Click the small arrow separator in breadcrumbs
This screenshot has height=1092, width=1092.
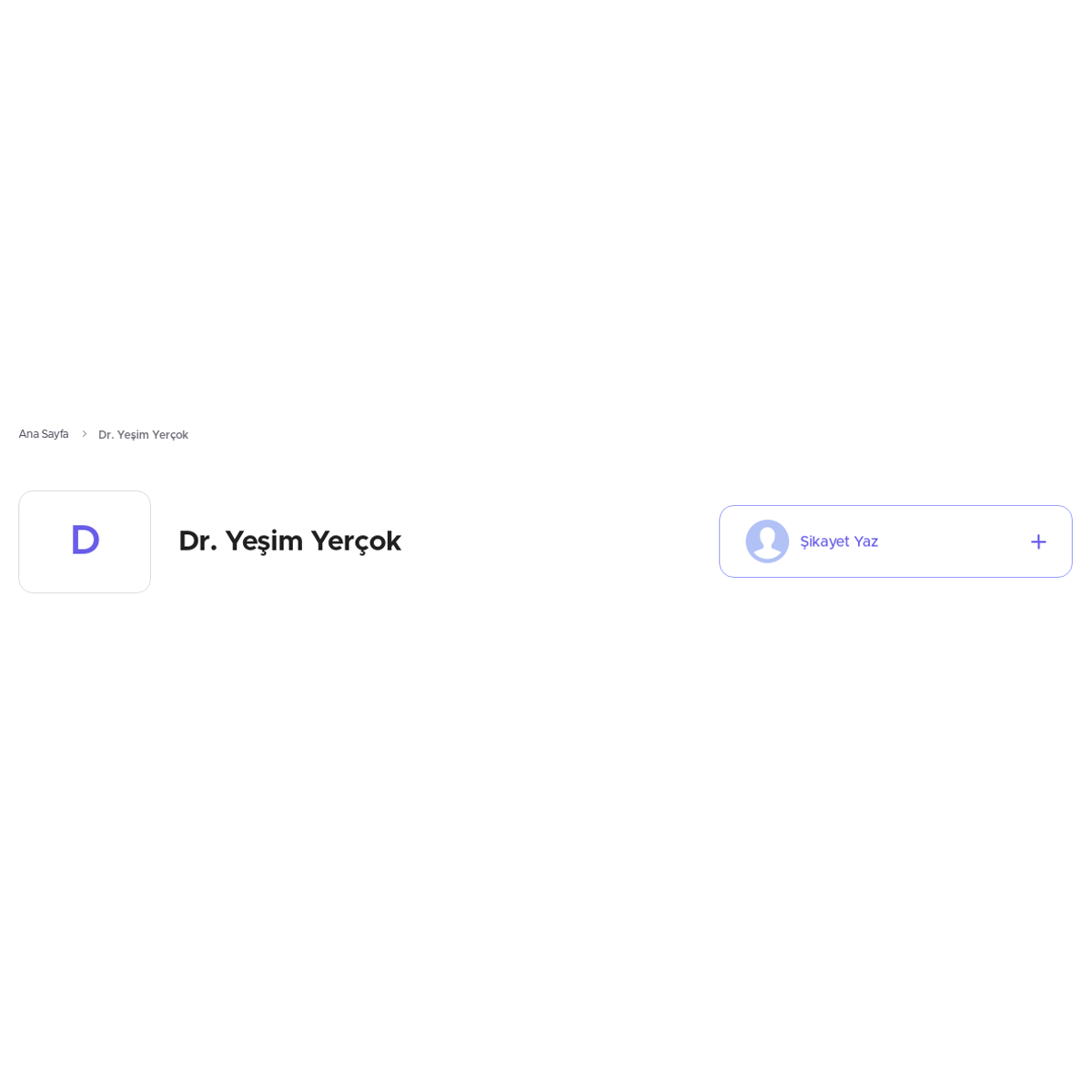point(84,434)
